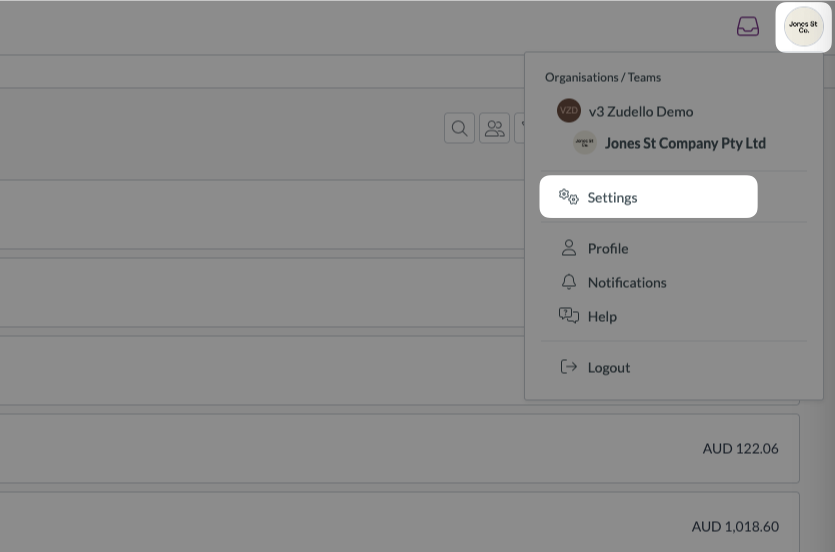Open the AUD 122.06 document row

click(399, 448)
